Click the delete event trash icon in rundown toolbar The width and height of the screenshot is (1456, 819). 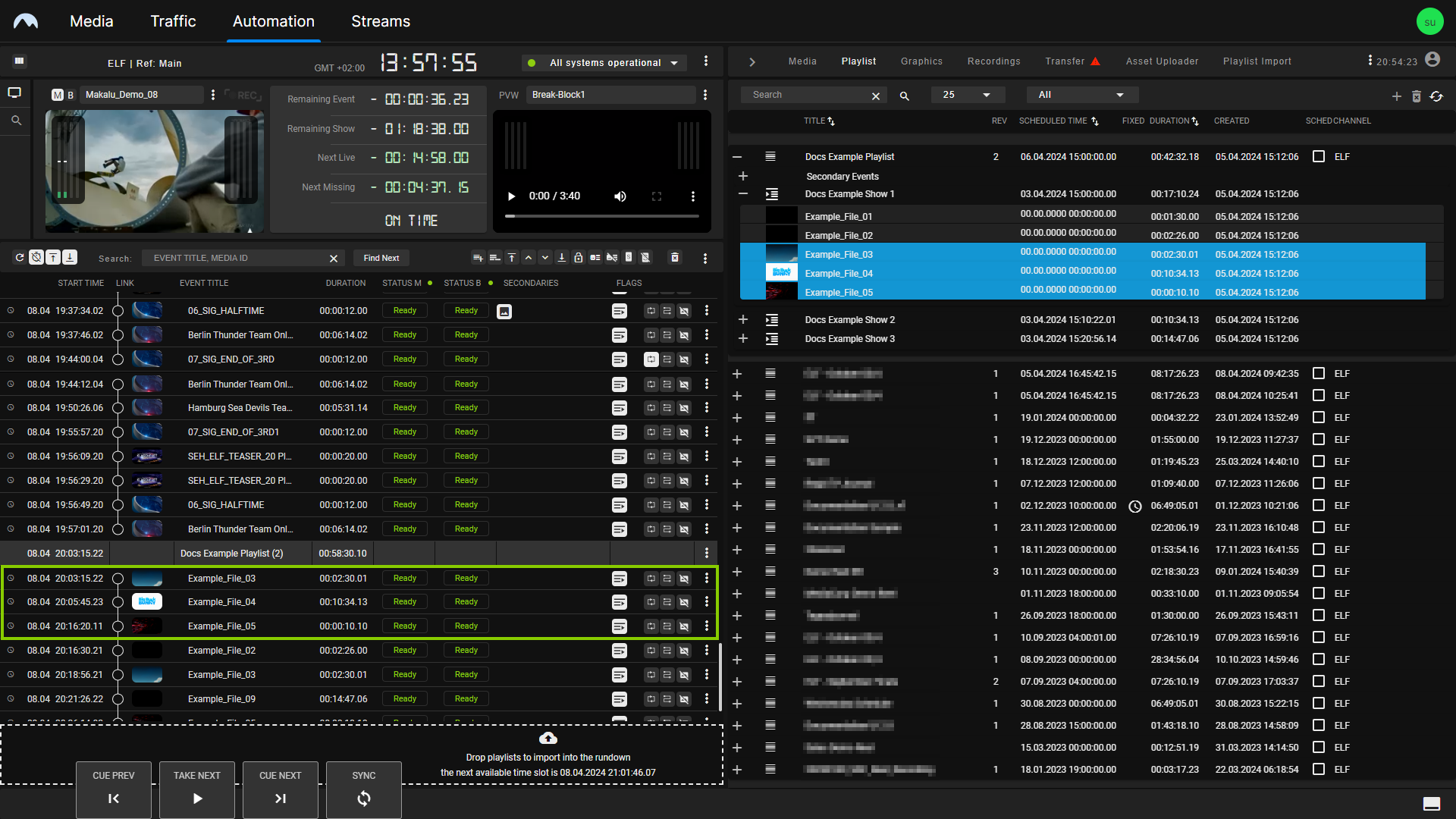coord(674,258)
